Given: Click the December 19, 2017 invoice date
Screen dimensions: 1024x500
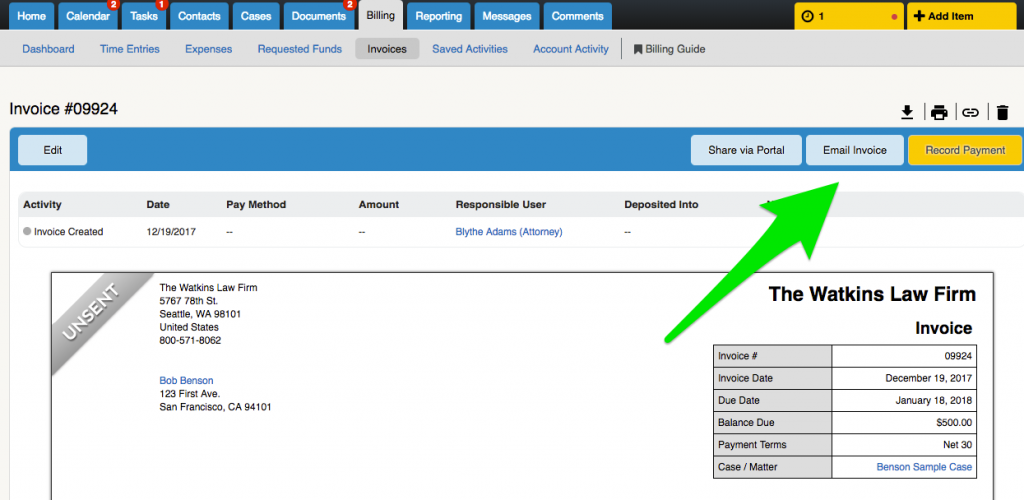Looking at the screenshot, I should pyautogui.click(x=929, y=379).
